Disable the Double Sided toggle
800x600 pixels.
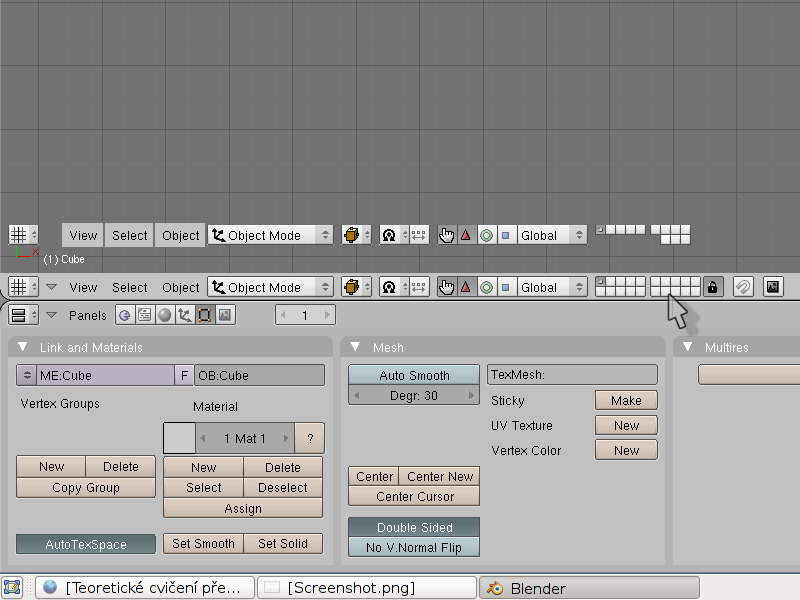click(414, 527)
